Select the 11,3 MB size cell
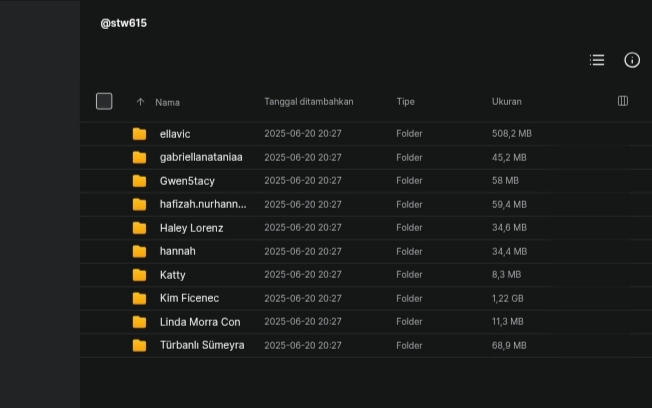The image size is (652, 408). click(x=508, y=321)
